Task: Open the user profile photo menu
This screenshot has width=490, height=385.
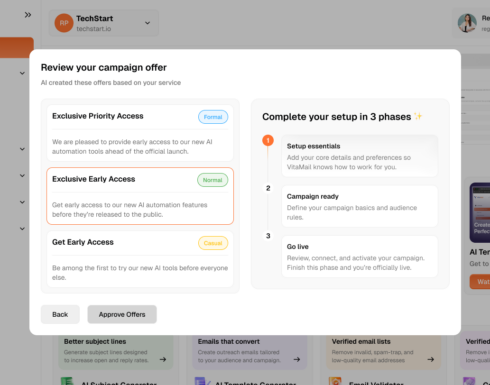Action: [x=467, y=23]
